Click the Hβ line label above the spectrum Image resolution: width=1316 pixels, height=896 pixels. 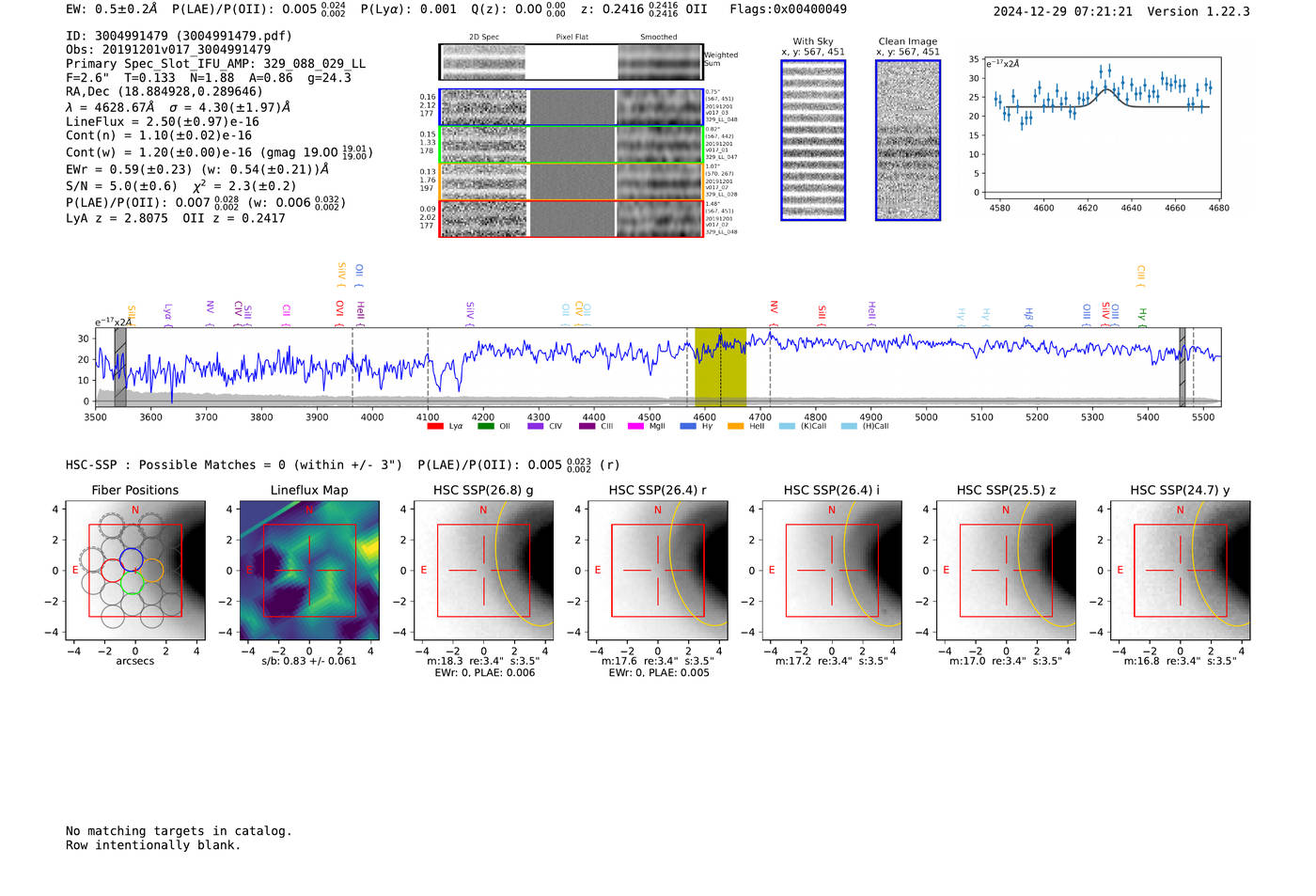[1029, 314]
